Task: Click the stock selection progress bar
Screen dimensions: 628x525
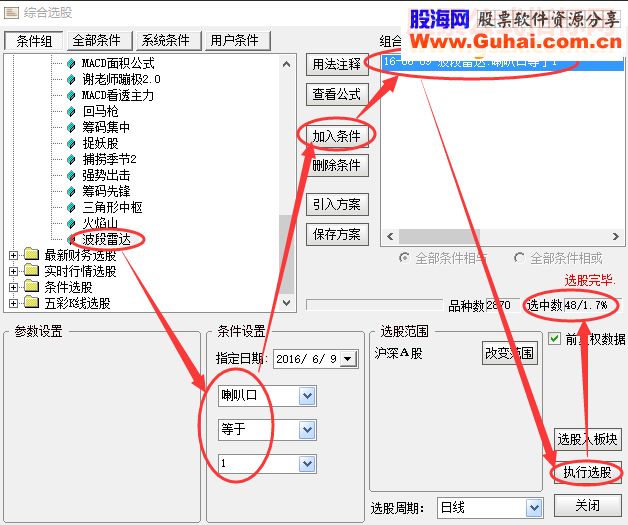Action: tap(374, 305)
